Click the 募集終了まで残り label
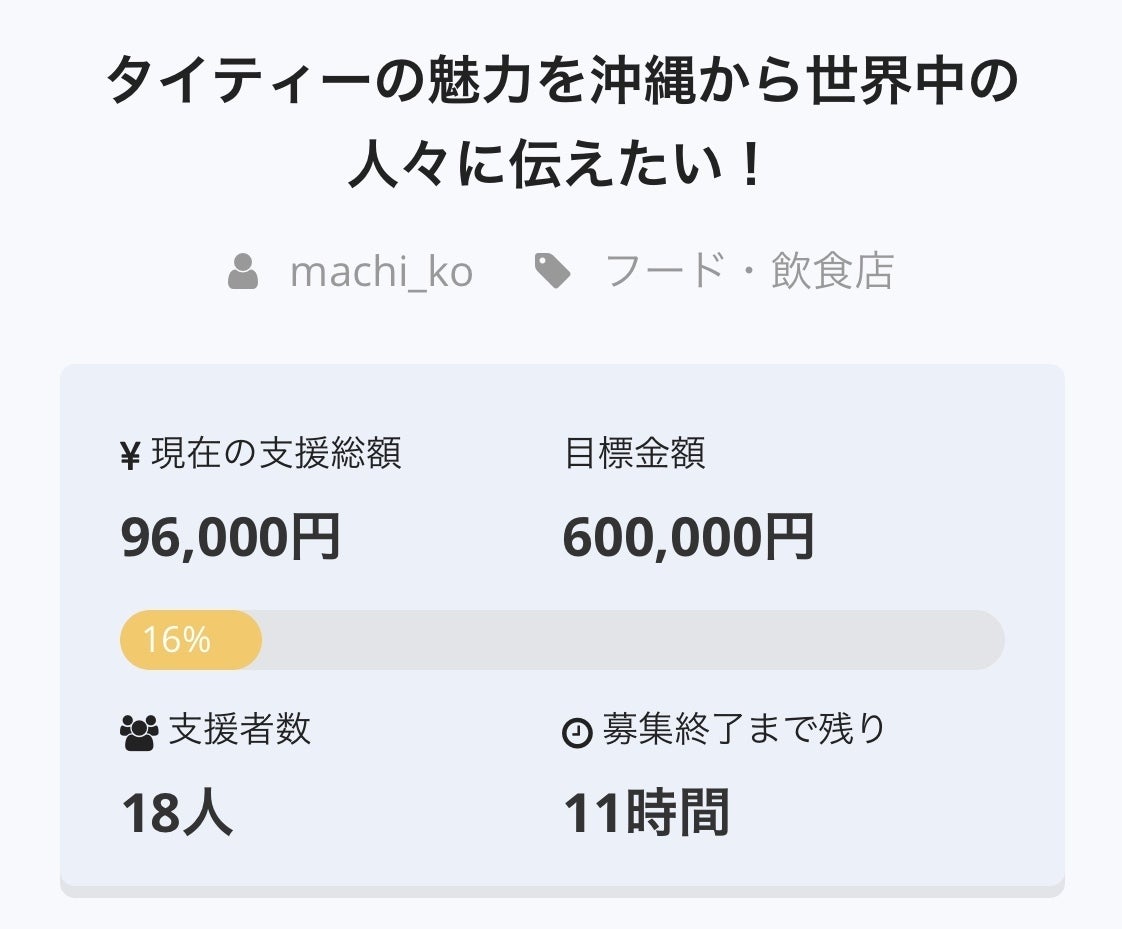The height and width of the screenshot is (929, 1122). coord(744,730)
